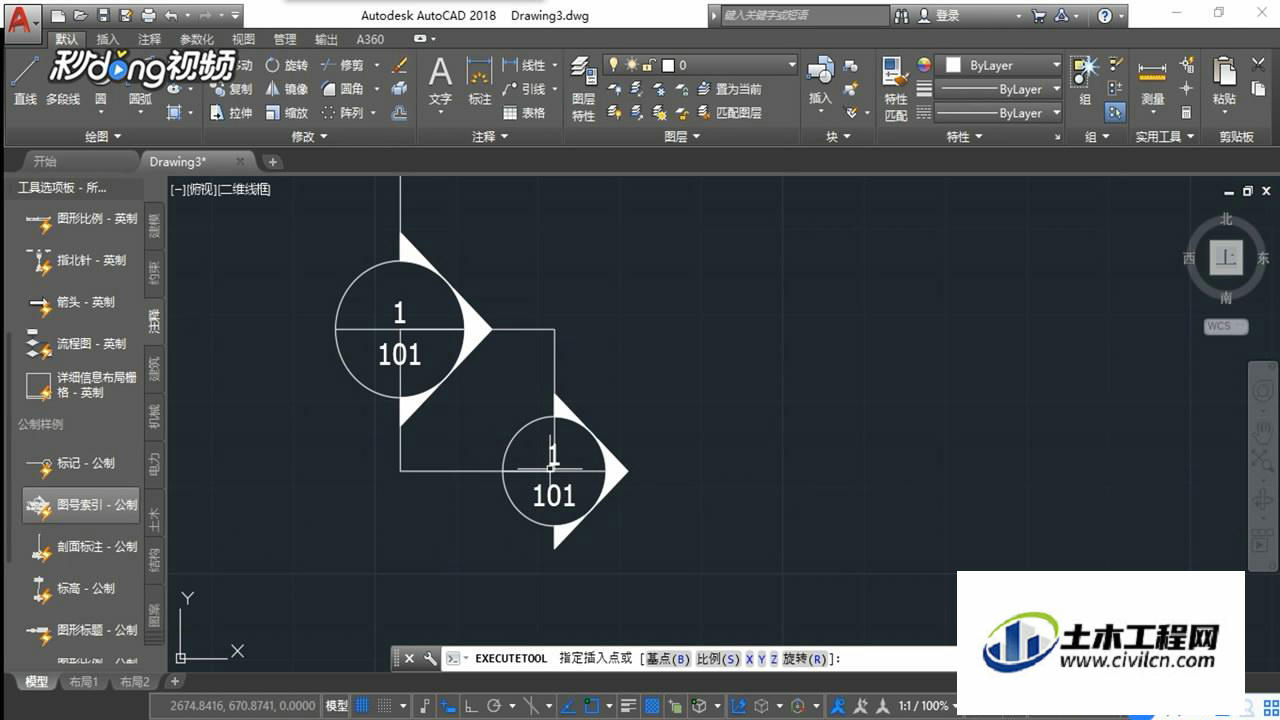Toggle selection cycling in the status bar
This screenshot has width=1280, height=720.
[x=674, y=706]
